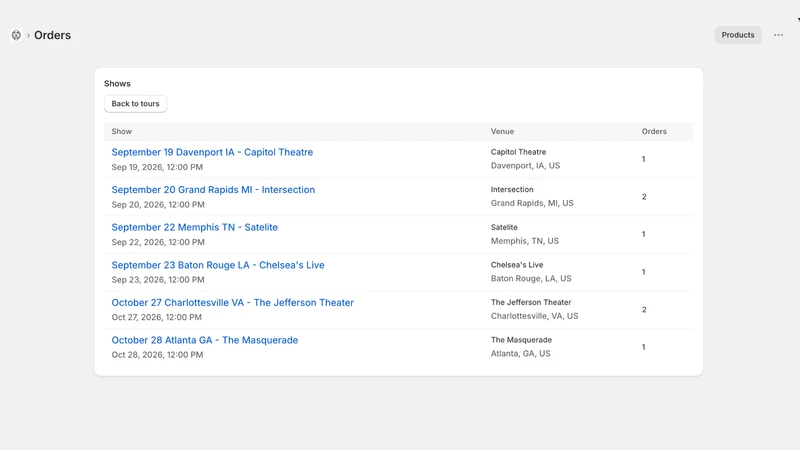Click the app logo icon in breadcrumb

pyautogui.click(x=16, y=35)
